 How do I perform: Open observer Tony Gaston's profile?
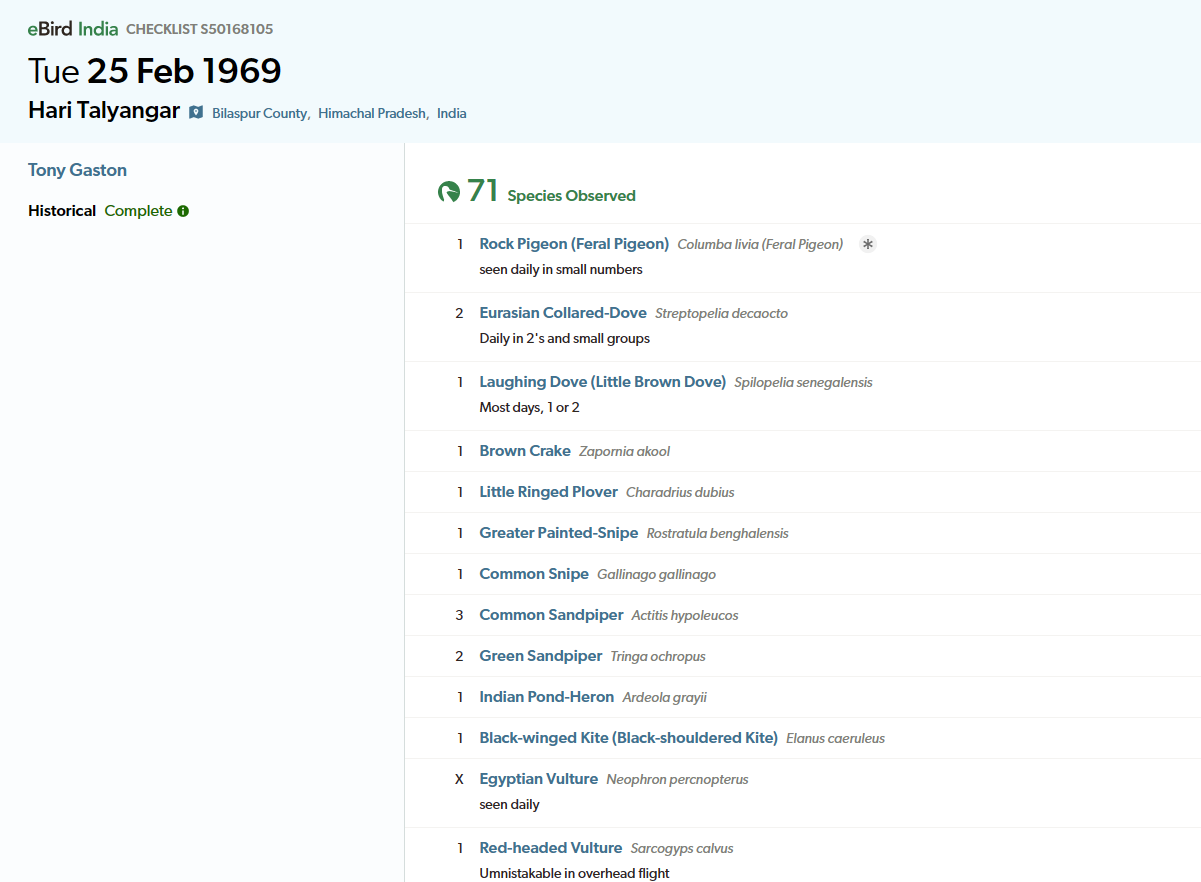(77, 170)
